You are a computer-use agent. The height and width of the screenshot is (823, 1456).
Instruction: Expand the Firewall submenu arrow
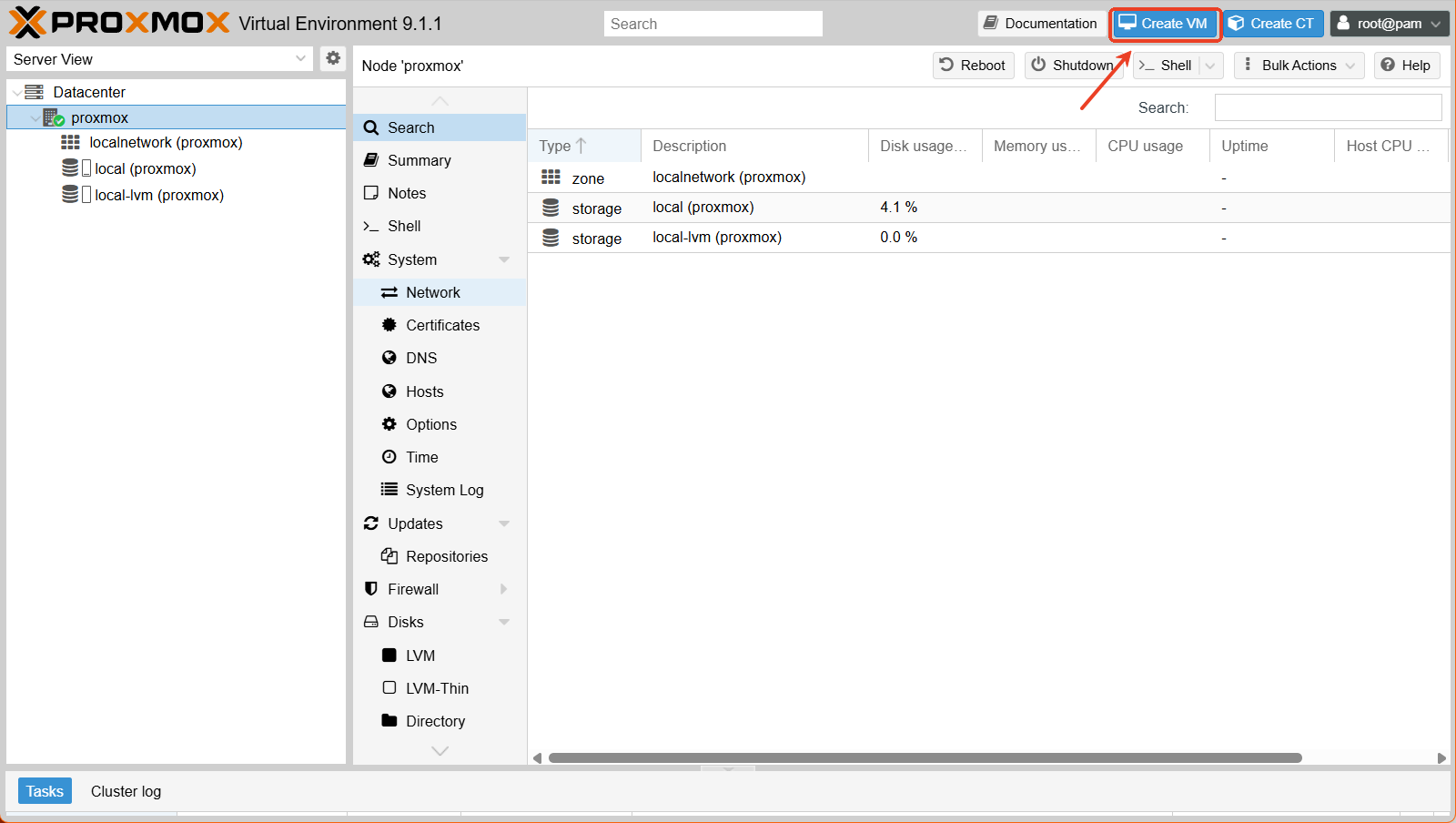(504, 589)
